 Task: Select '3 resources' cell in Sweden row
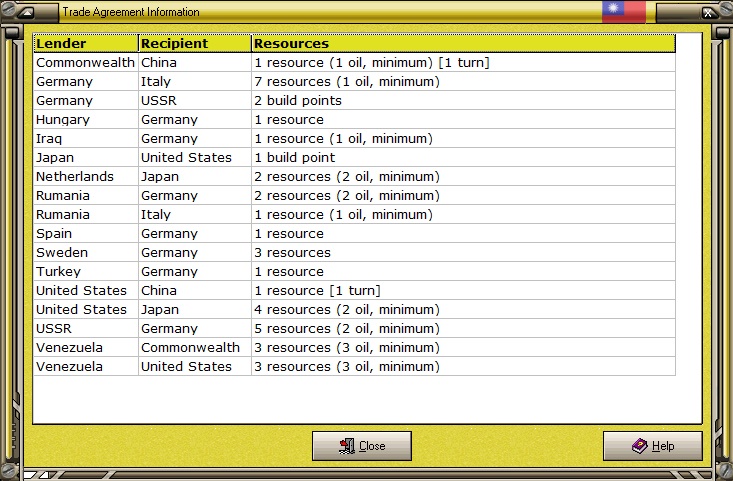click(x=463, y=252)
